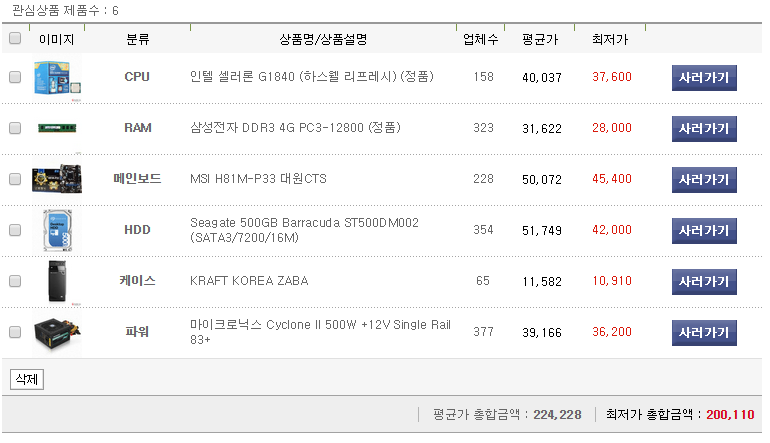The height and width of the screenshot is (443, 770).
Task: Open the MSI H81M-P33 대원CTS link
Action: point(258,179)
